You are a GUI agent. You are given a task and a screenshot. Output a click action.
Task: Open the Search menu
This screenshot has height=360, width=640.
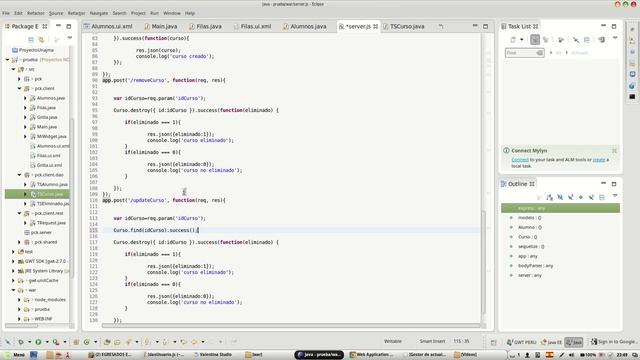pyautogui.click(x=120, y=13)
